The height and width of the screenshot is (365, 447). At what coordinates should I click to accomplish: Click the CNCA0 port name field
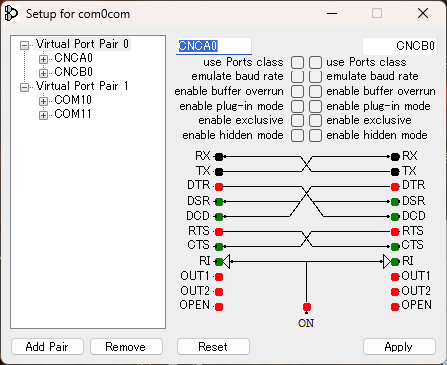[214, 46]
